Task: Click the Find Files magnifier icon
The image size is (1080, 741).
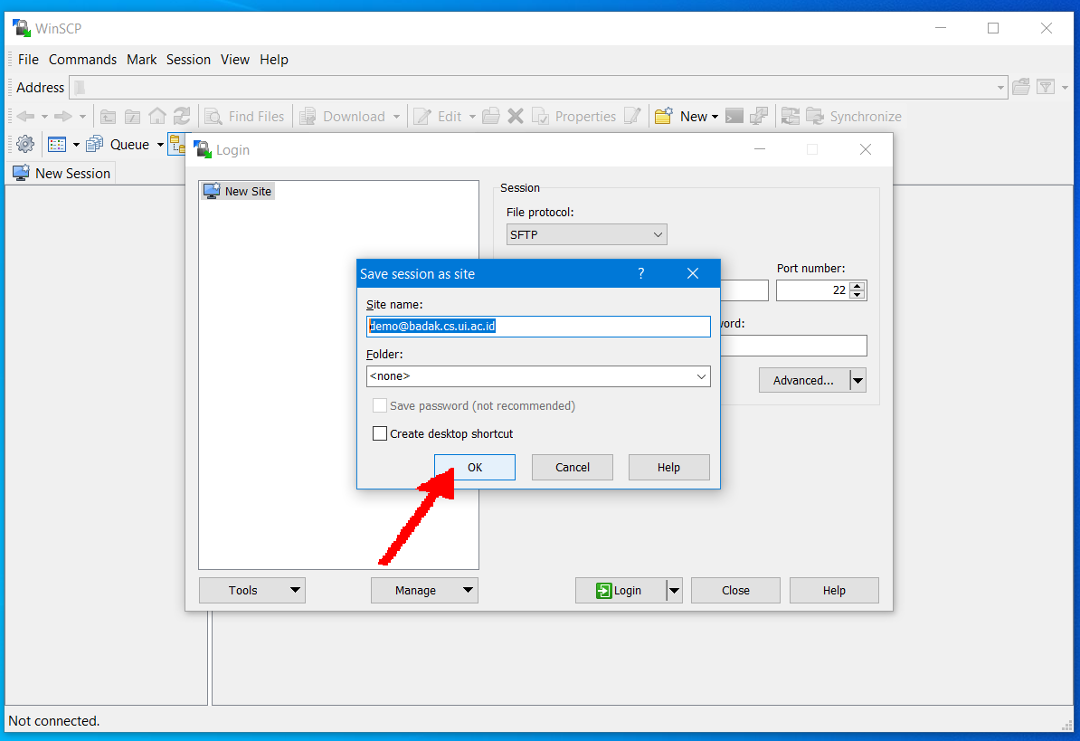Action: 213,116
